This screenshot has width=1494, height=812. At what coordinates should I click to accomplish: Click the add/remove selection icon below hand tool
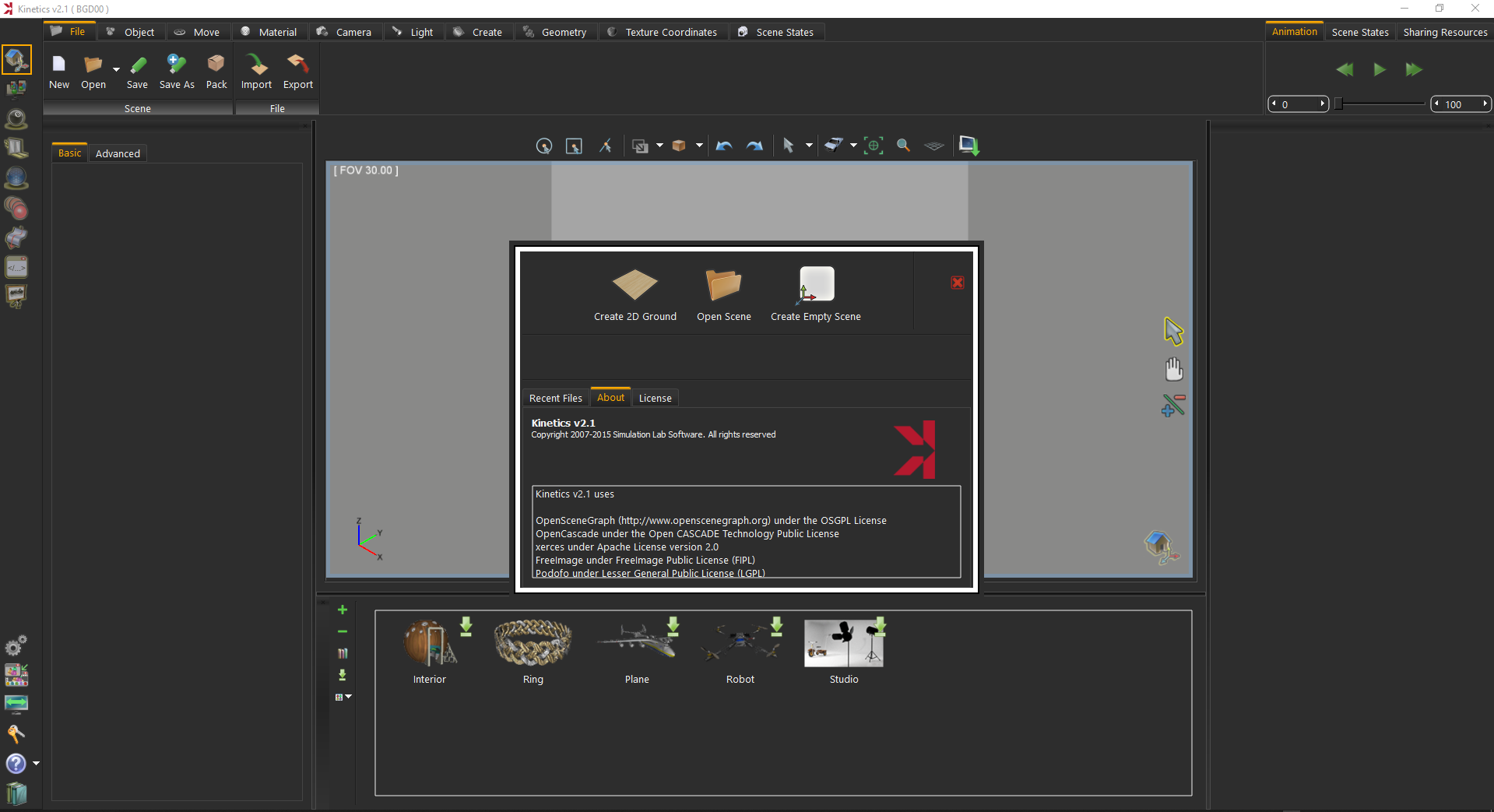pyautogui.click(x=1173, y=406)
